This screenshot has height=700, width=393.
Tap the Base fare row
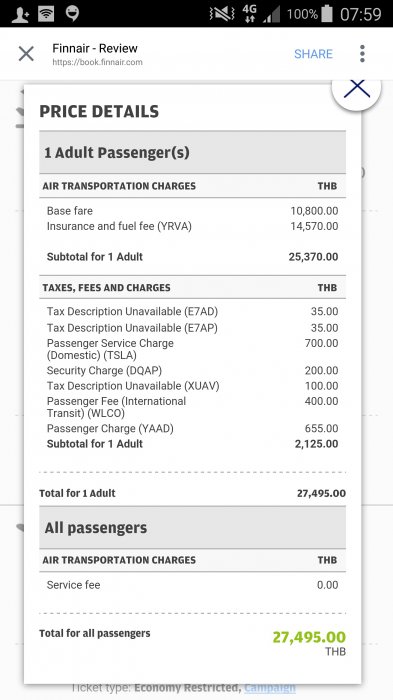pyautogui.click(x=192, y=211)
